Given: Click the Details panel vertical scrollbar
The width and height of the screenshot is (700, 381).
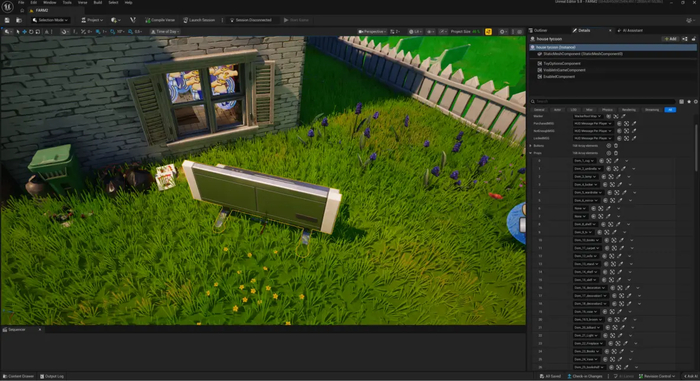Looking at the screenshot, I should 696,143.
